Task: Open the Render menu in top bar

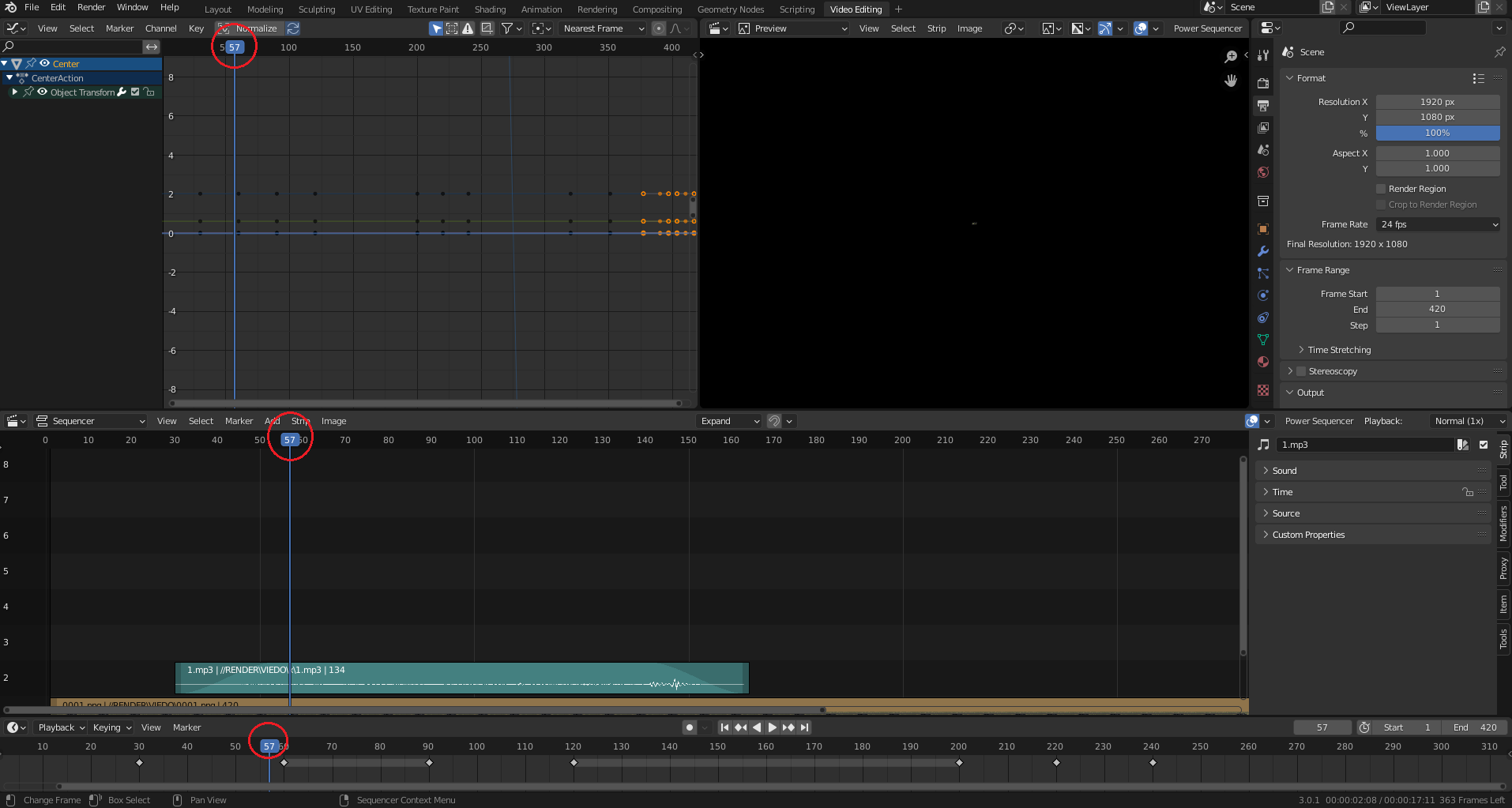Action: click(91, 7)
